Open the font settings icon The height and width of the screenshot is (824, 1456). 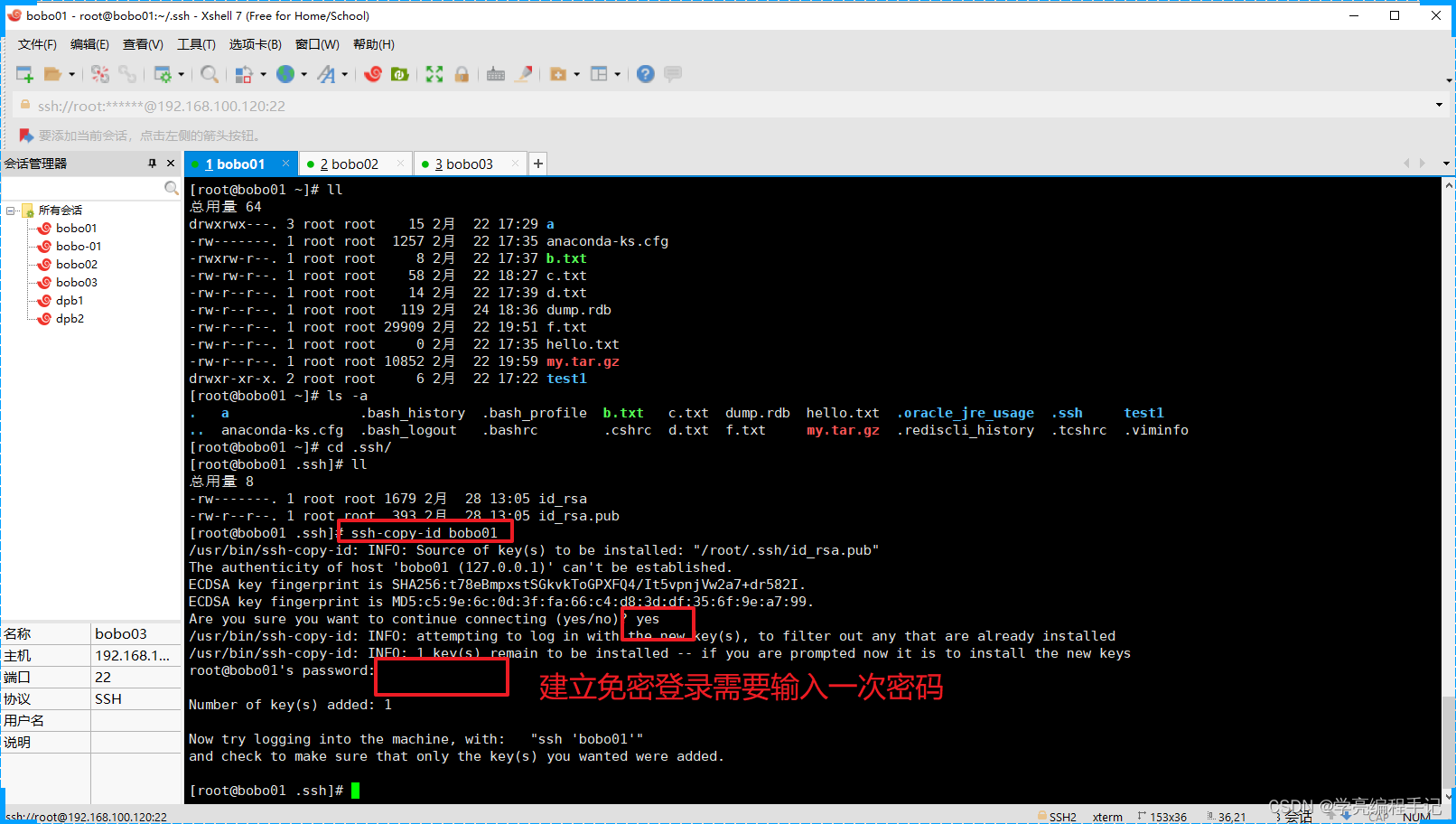(x=326, y=74)
